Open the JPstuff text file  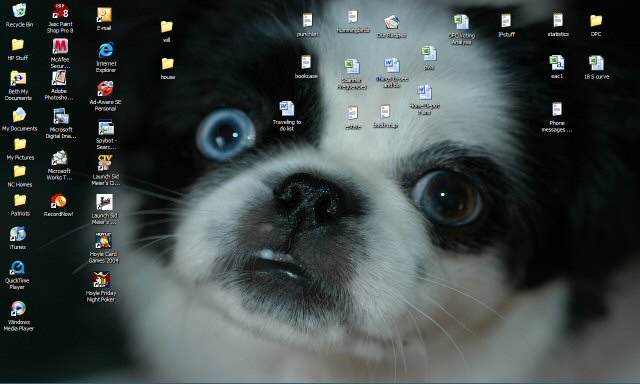pos(506,21)
